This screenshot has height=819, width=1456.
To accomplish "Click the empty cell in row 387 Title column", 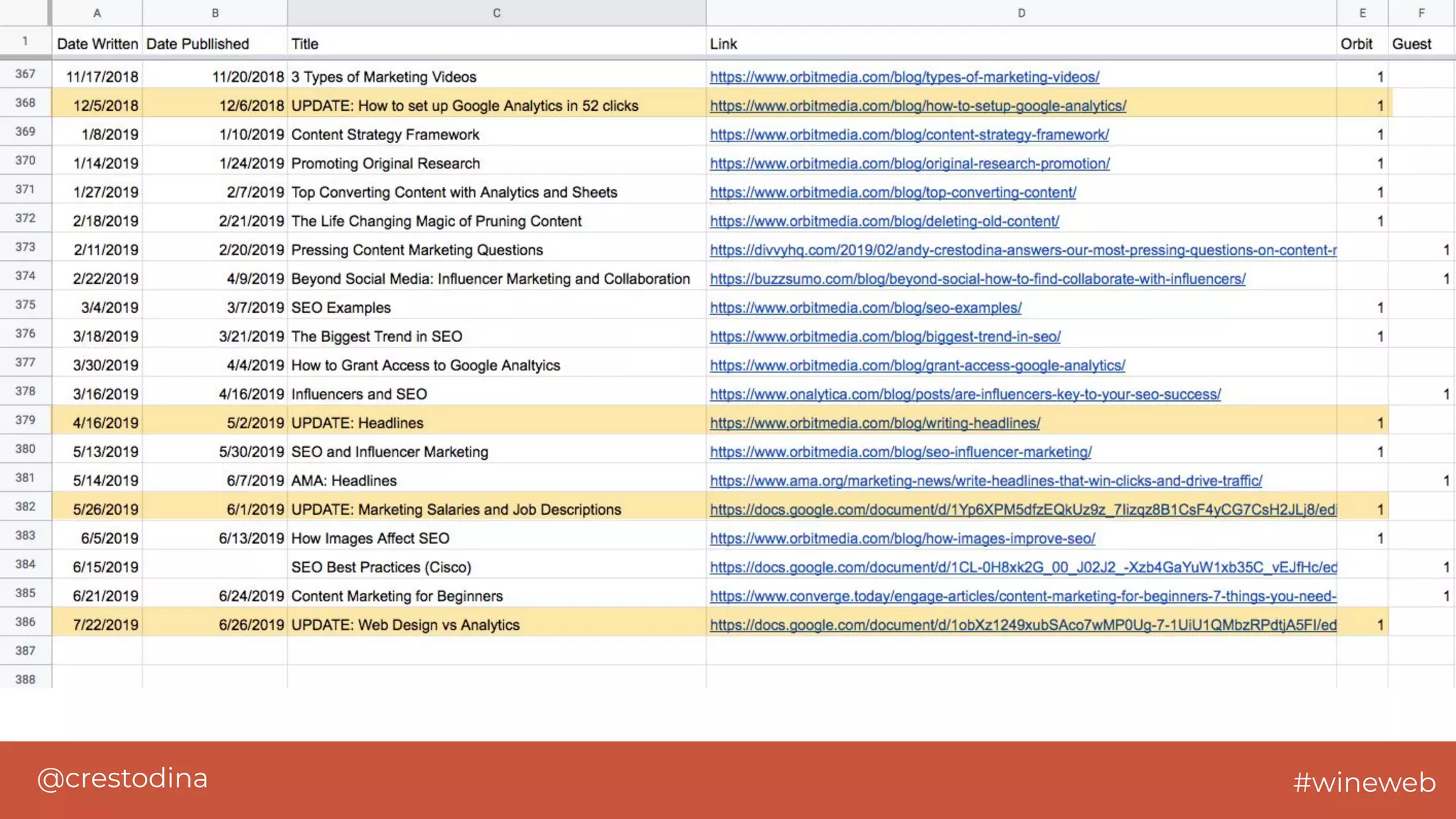I will (x=496, y=651).
